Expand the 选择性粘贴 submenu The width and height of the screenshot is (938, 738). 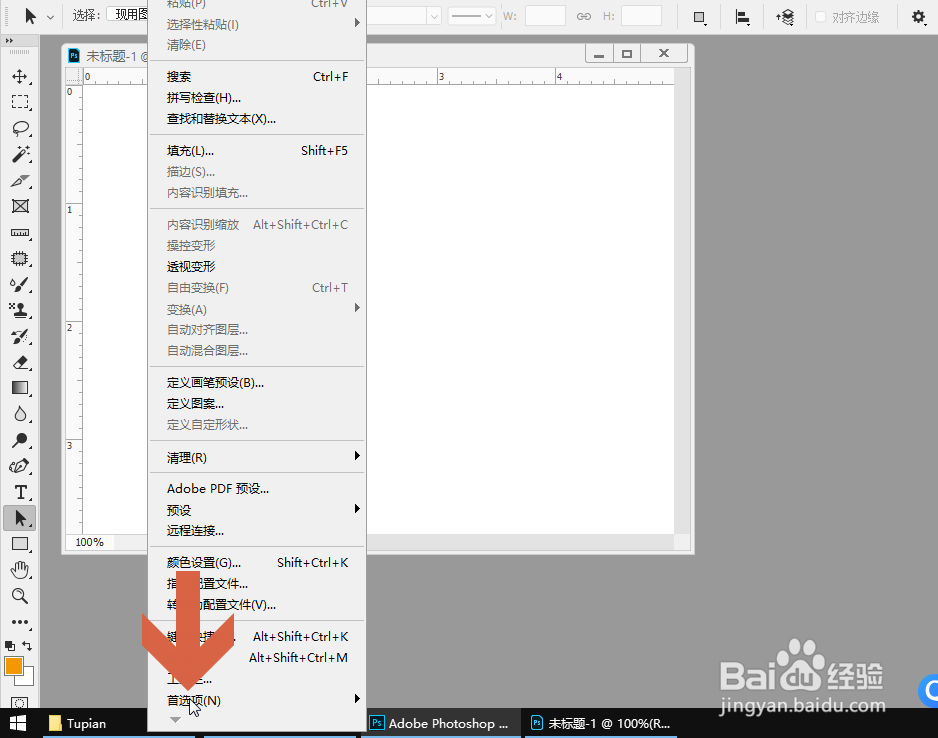click(257, 25)
